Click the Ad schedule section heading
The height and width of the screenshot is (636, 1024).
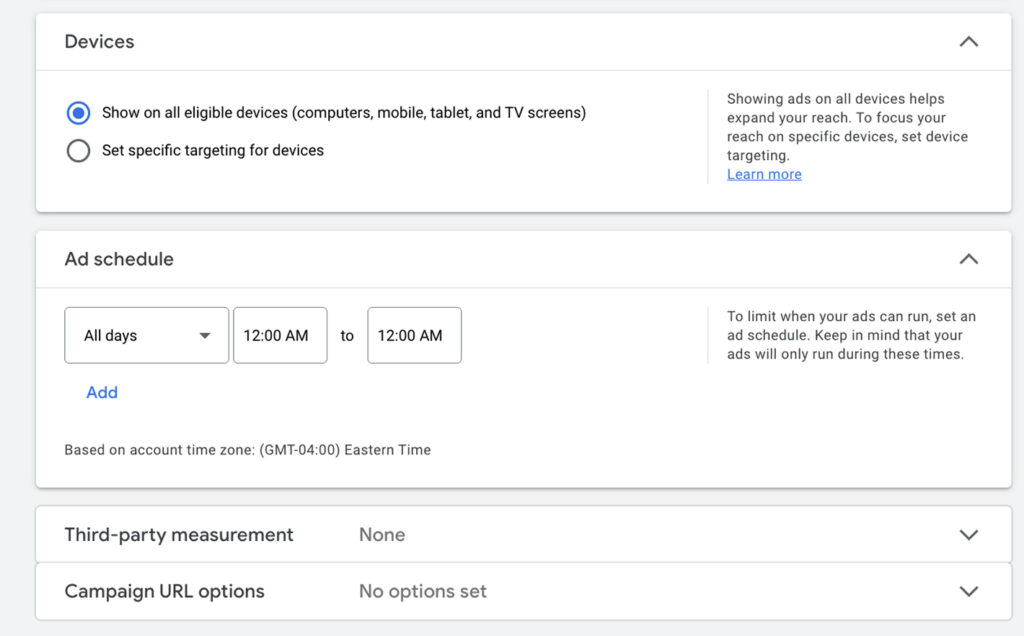pyautogui.click(x=119, y=259)
